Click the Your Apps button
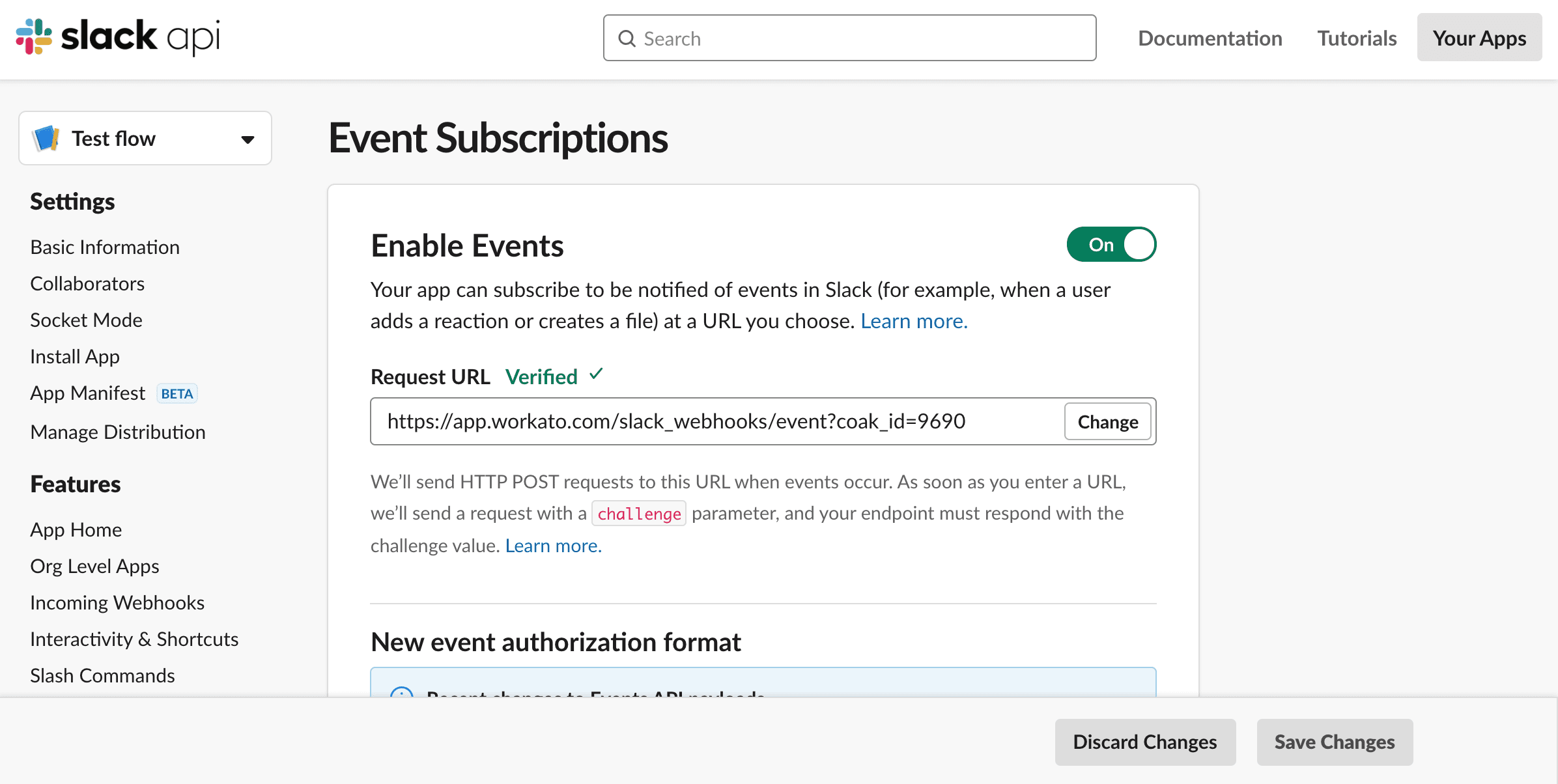 tap(1479, 38)
